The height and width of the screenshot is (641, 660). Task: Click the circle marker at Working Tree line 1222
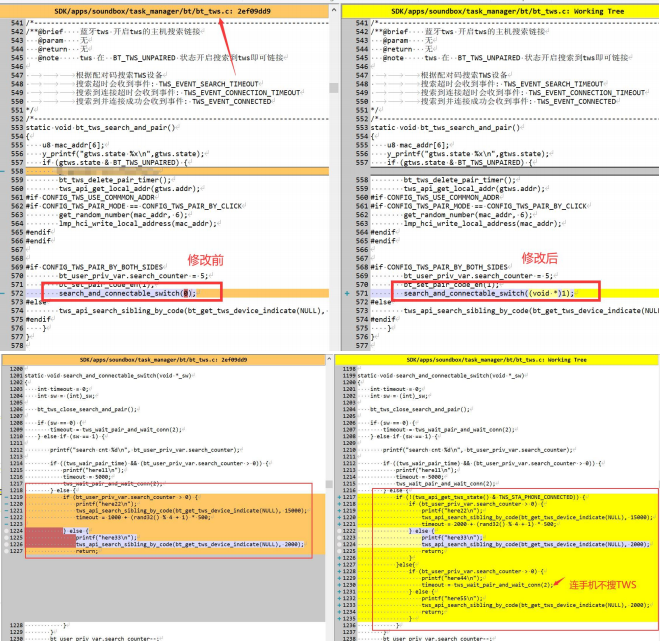pos(339,531)
